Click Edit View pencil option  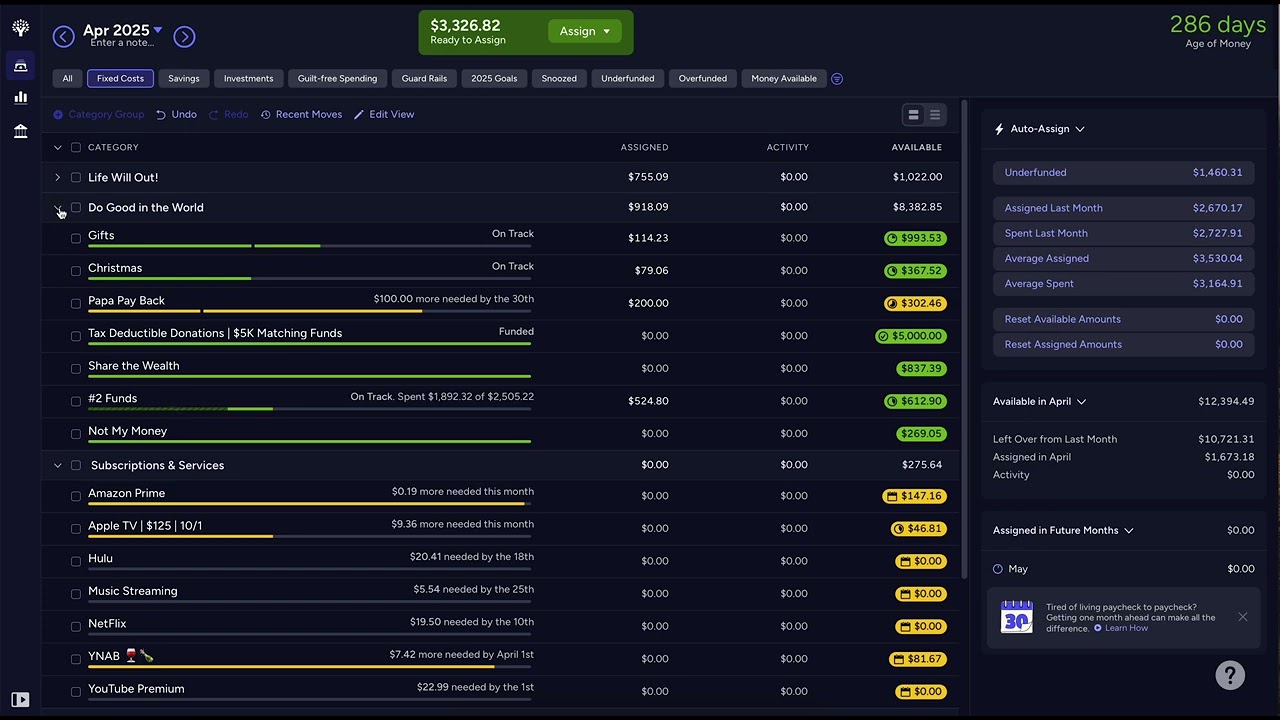384,115
